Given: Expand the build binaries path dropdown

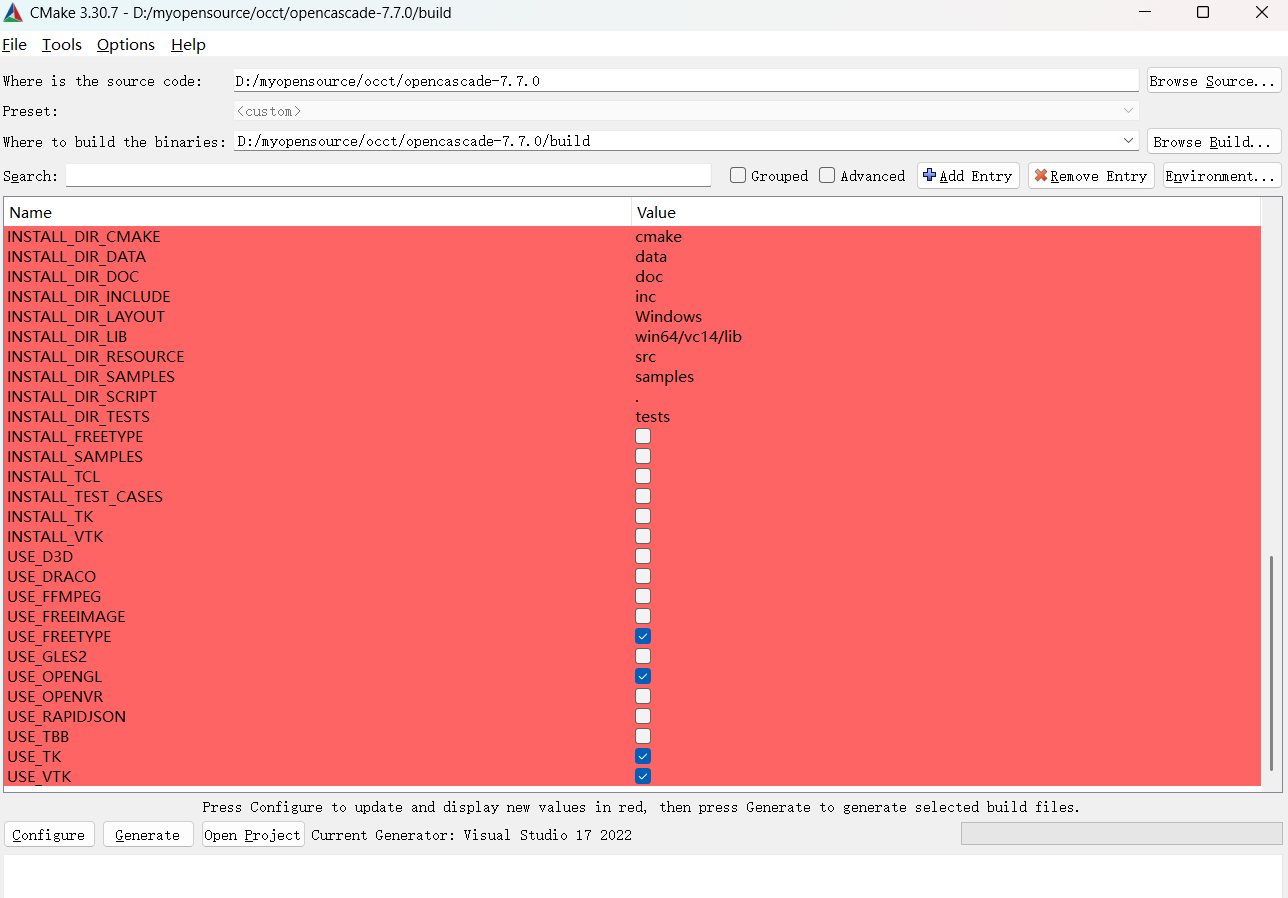Looking at the screenshot, I should (x=1128, y=141).
